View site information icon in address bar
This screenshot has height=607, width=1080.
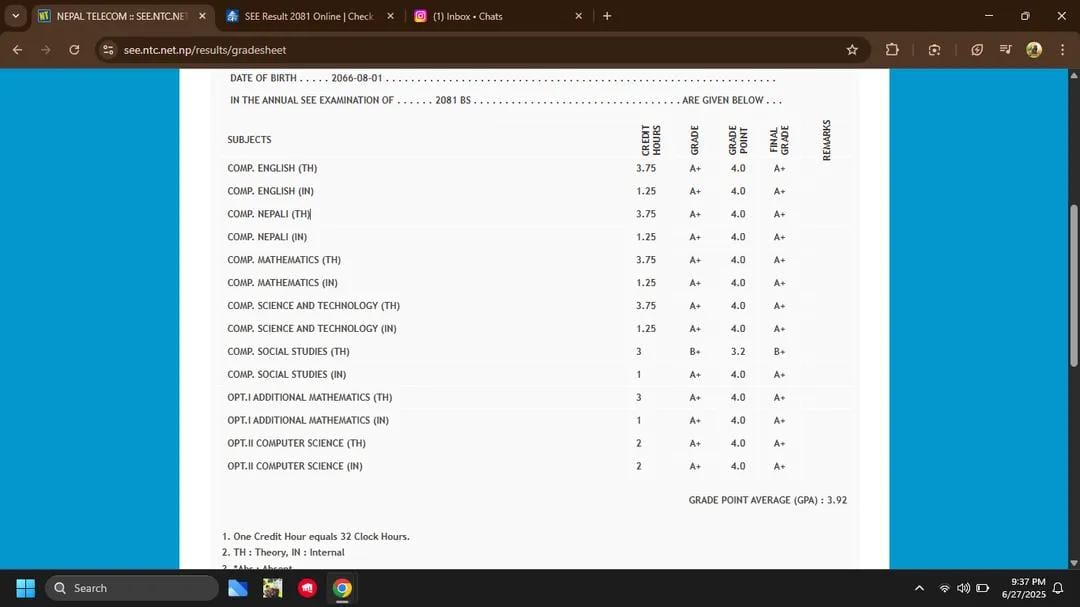109,49
